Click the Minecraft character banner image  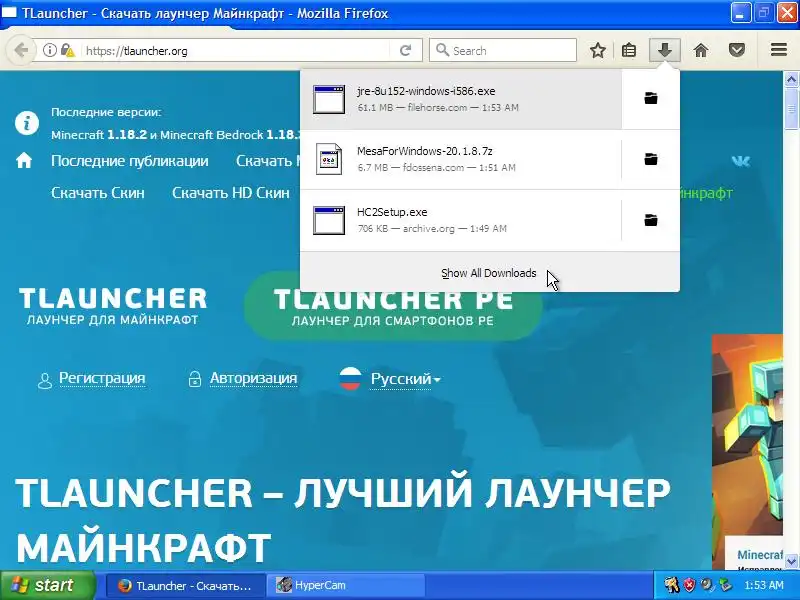coord(747,435)
